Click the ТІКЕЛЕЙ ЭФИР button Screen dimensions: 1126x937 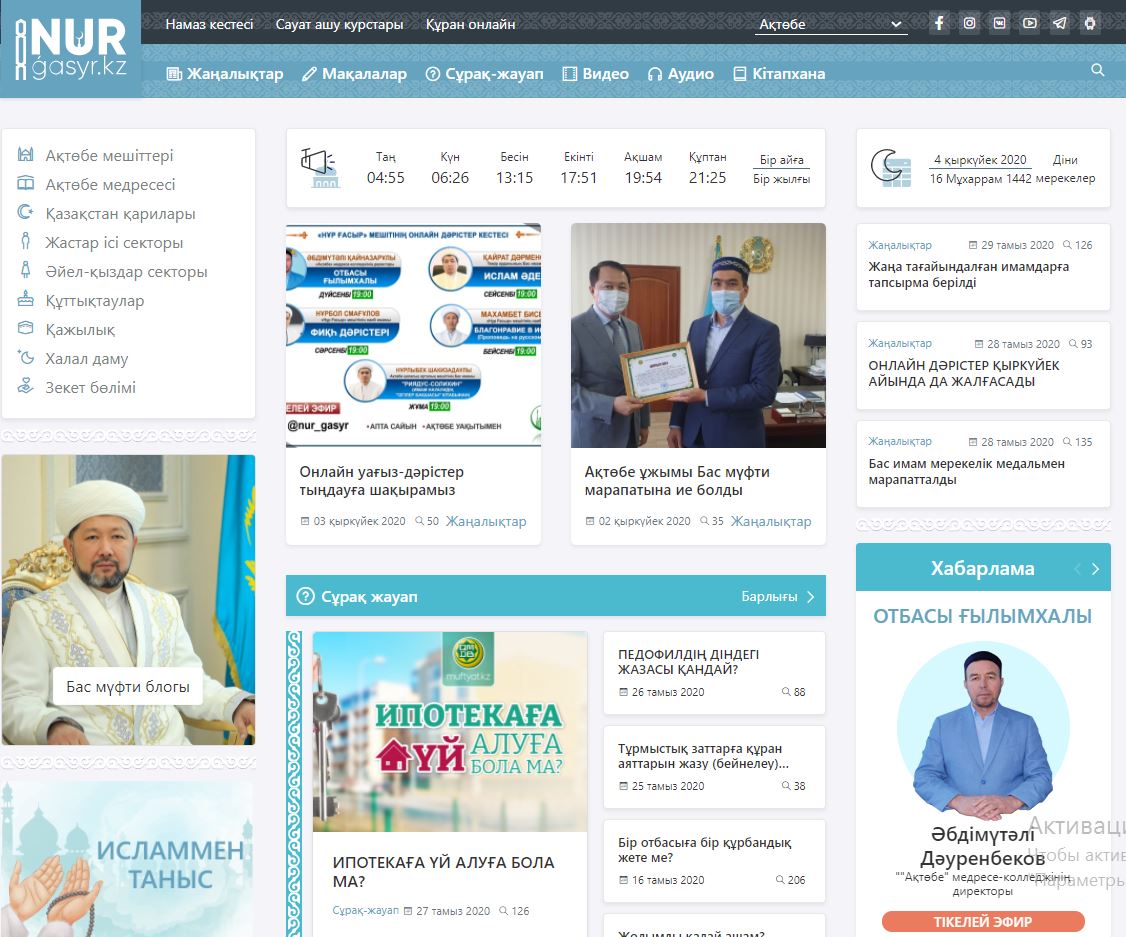point(982,922)
